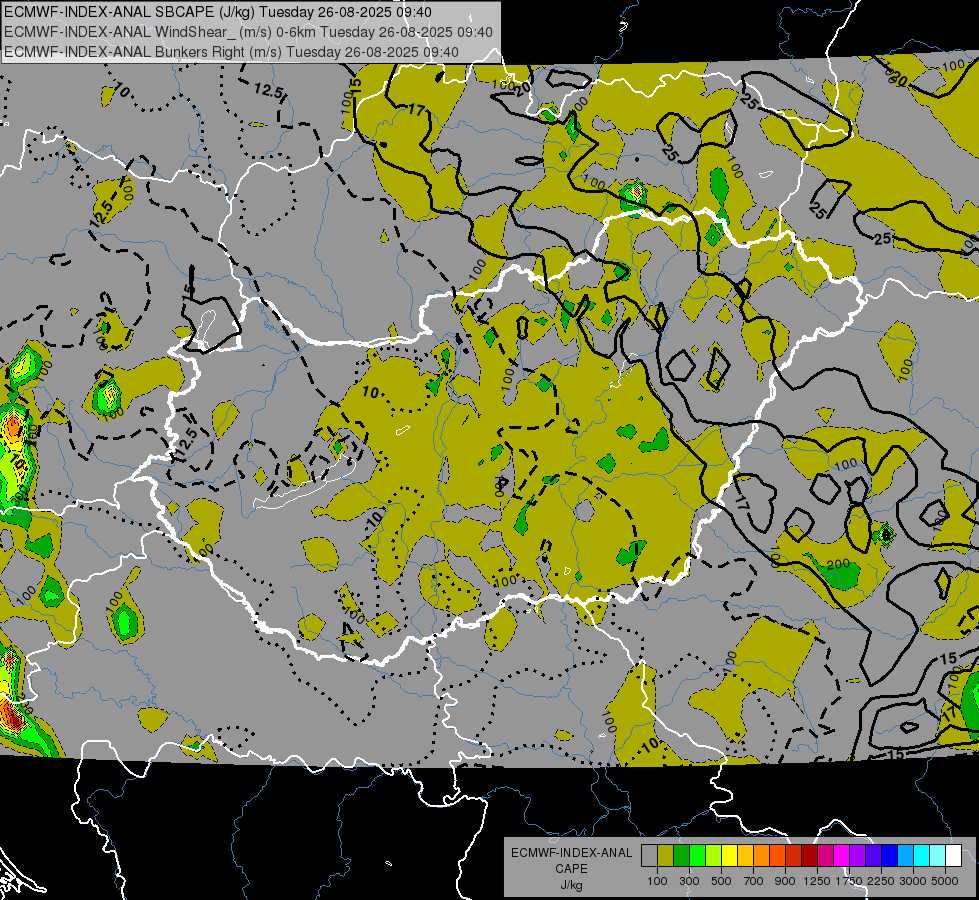Click the legend's 1750 tick label
Screen dimensions: 979x900
(849, 881)
